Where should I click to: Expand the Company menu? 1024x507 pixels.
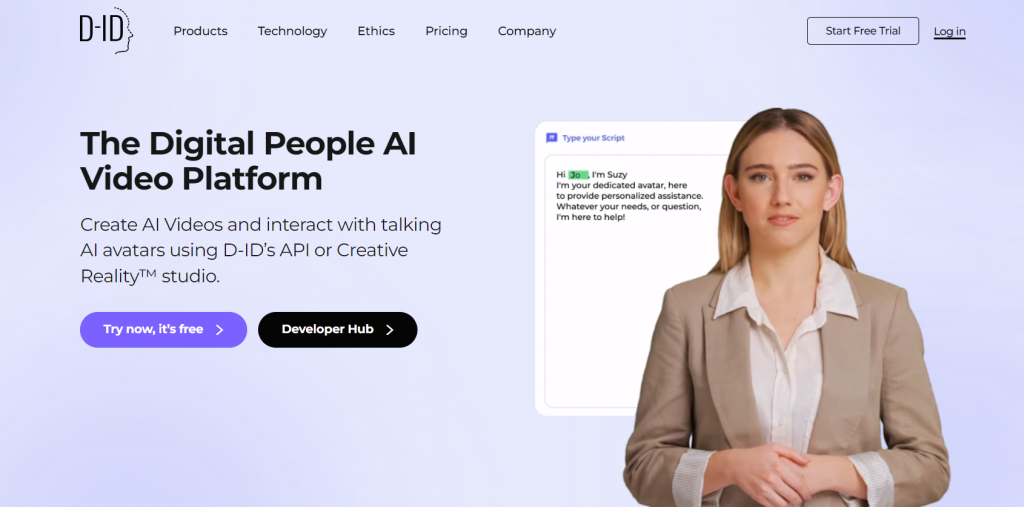[527, 31]
